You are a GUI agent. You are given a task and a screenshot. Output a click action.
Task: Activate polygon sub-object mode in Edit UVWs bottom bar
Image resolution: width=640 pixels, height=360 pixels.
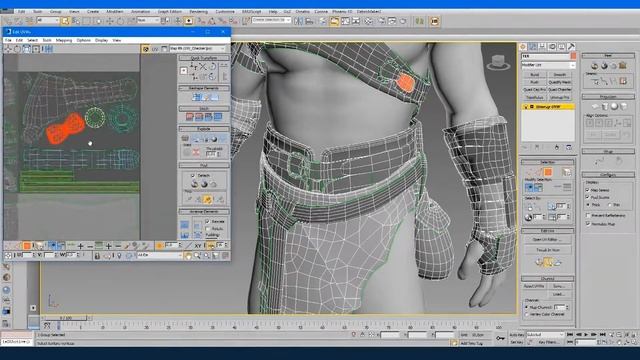[x=27, y=246]
